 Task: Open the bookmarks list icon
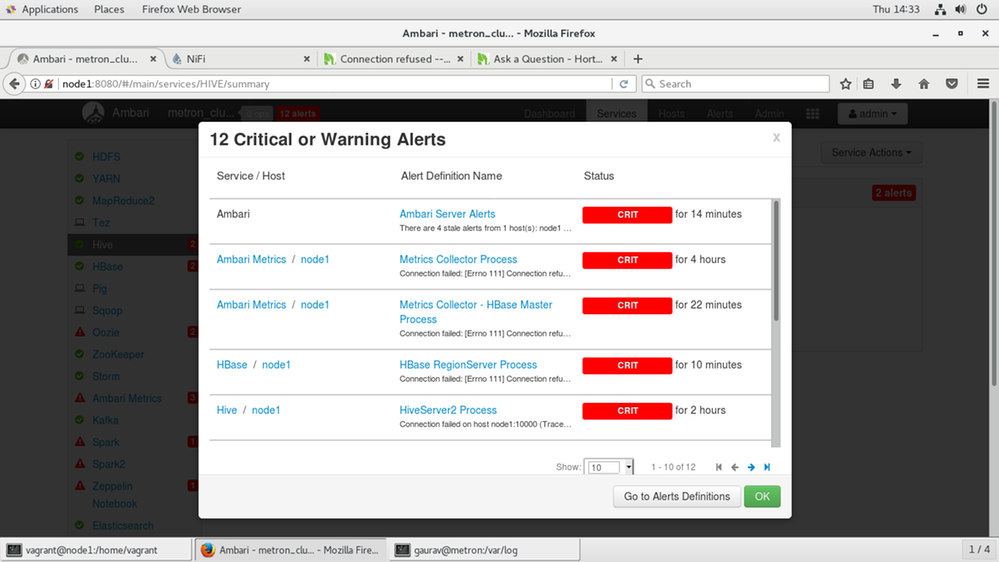[868, 83]
